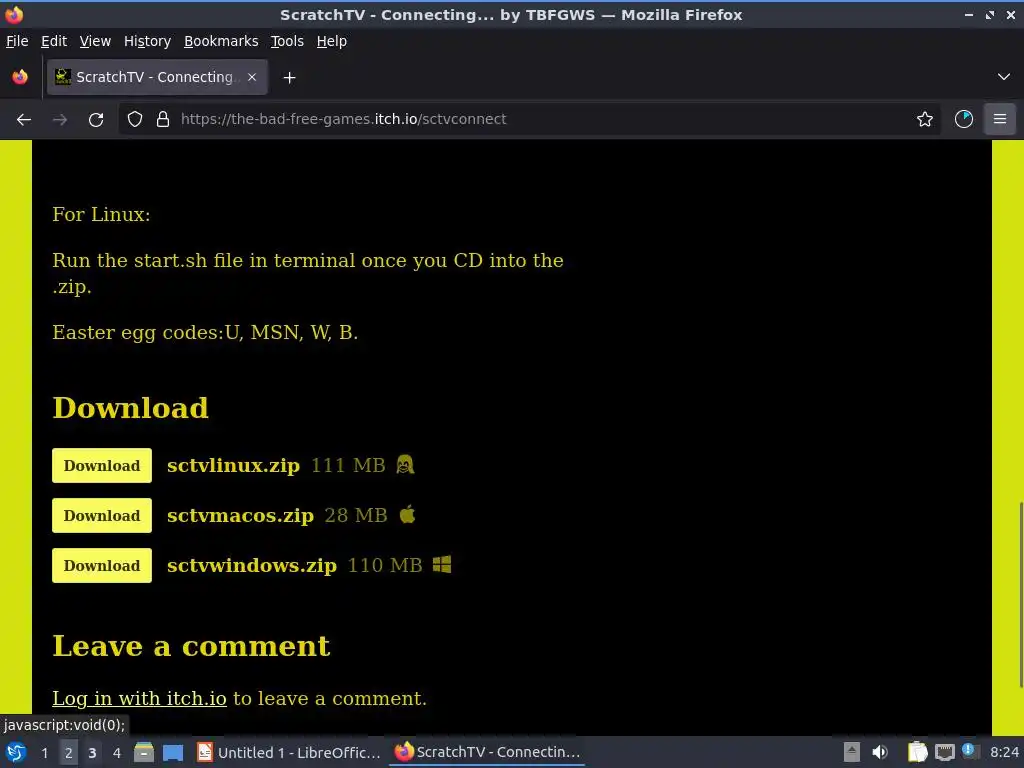The image size is (1024, 768).
Task: Open the removable media tray icon
Action: (x=852, y=752)
